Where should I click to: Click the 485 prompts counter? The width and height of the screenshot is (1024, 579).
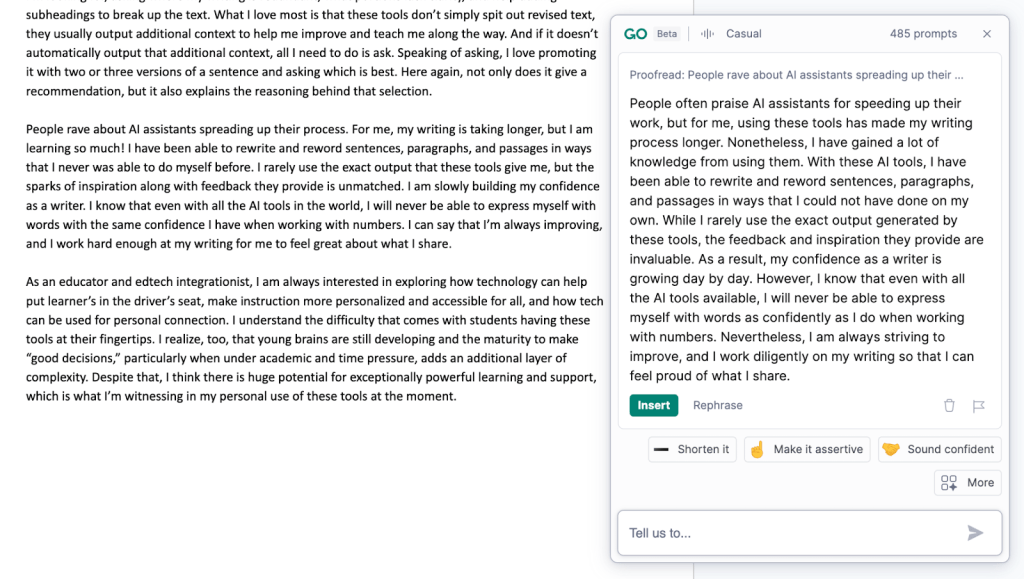pyautogui.click(x=923, y=34)
